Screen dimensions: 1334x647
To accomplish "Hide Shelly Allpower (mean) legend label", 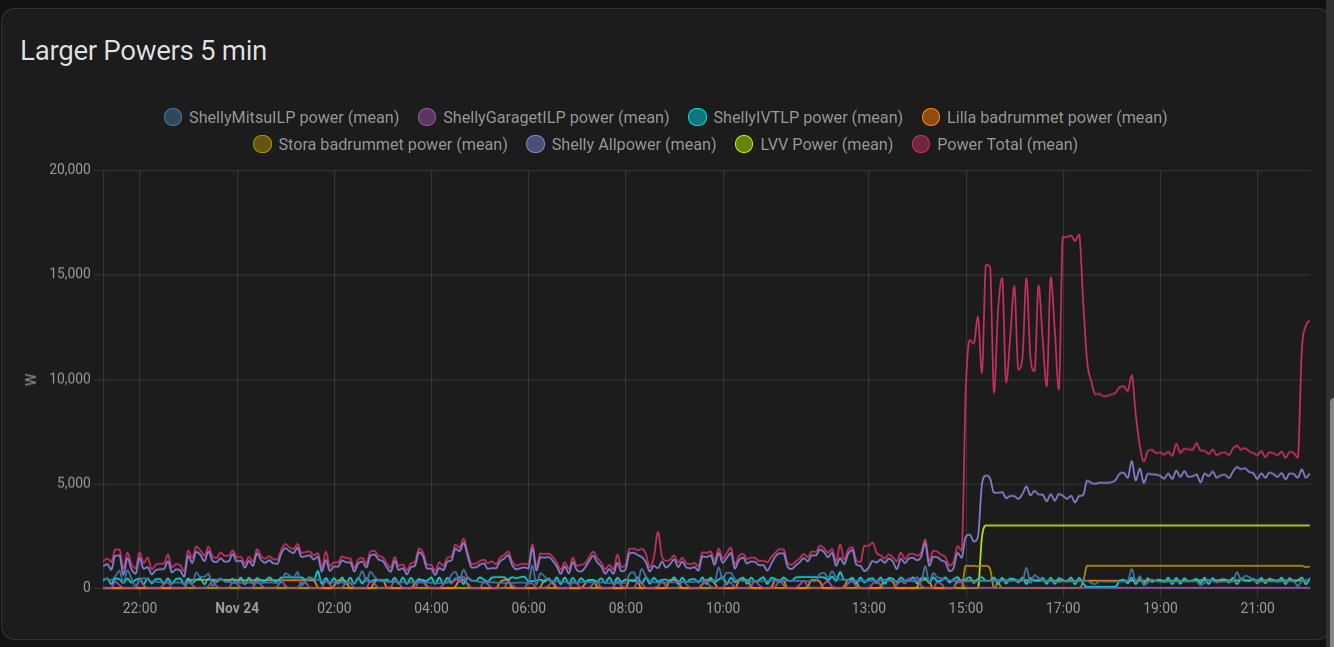I will [634, 144].
